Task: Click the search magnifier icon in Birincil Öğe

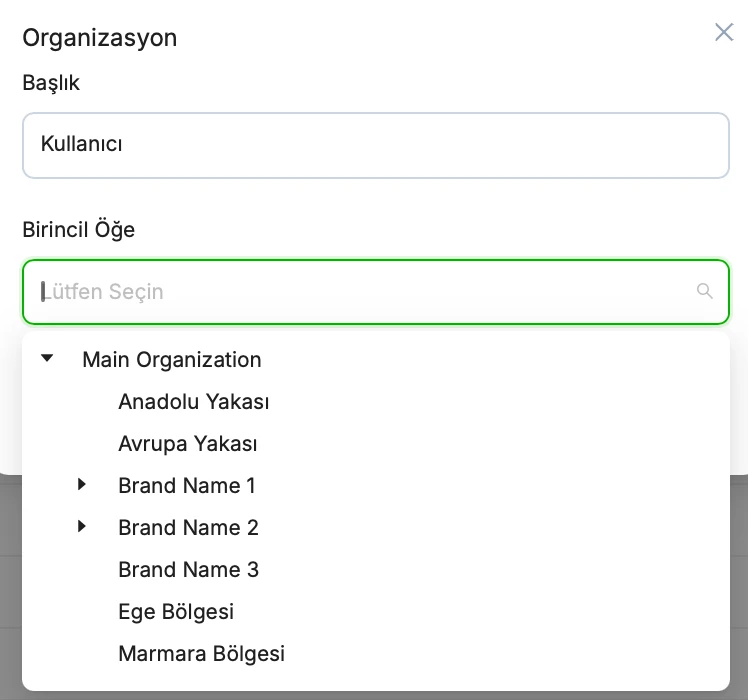Action: click(705, 291)
